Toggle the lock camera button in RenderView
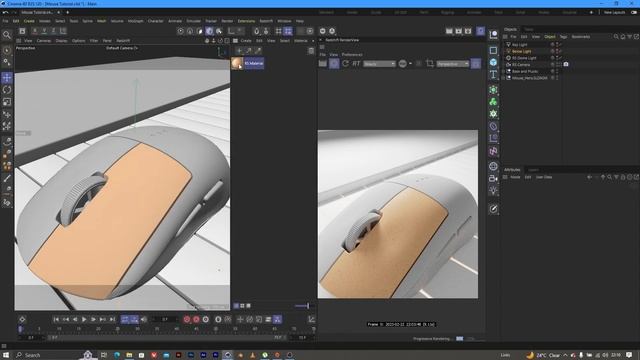Screen dimensions: 640x360 [476, 64]
